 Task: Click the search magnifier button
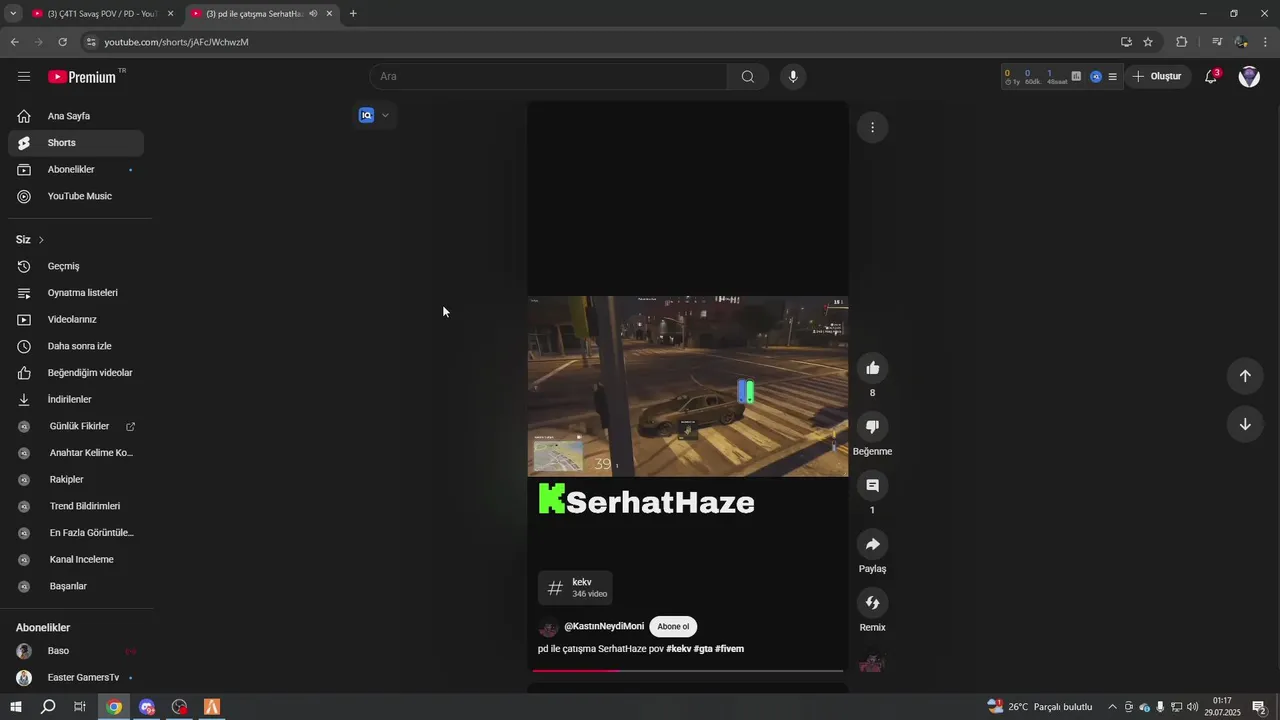click(748, 77)
